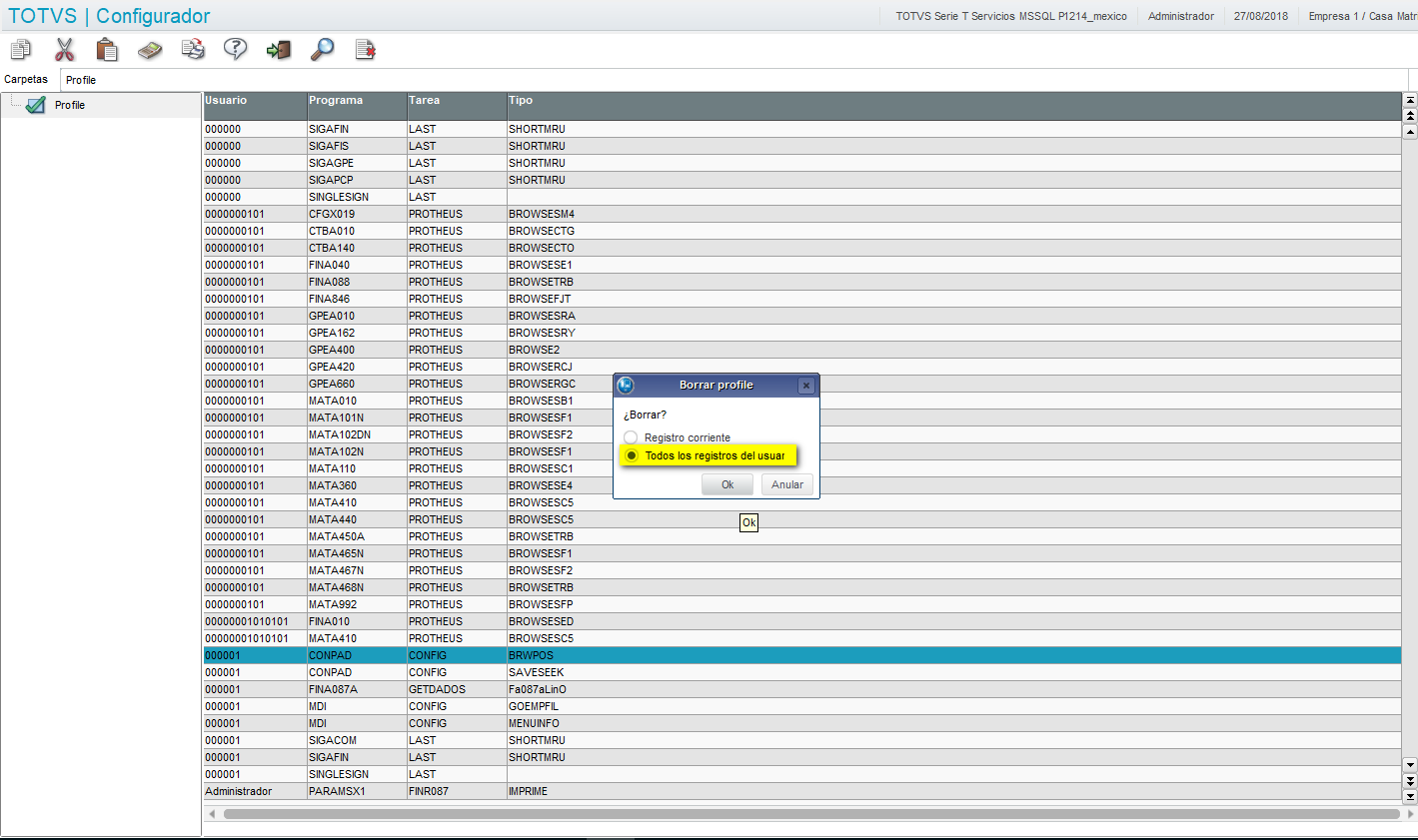Select the GPEA010 program row

[802, 316]
